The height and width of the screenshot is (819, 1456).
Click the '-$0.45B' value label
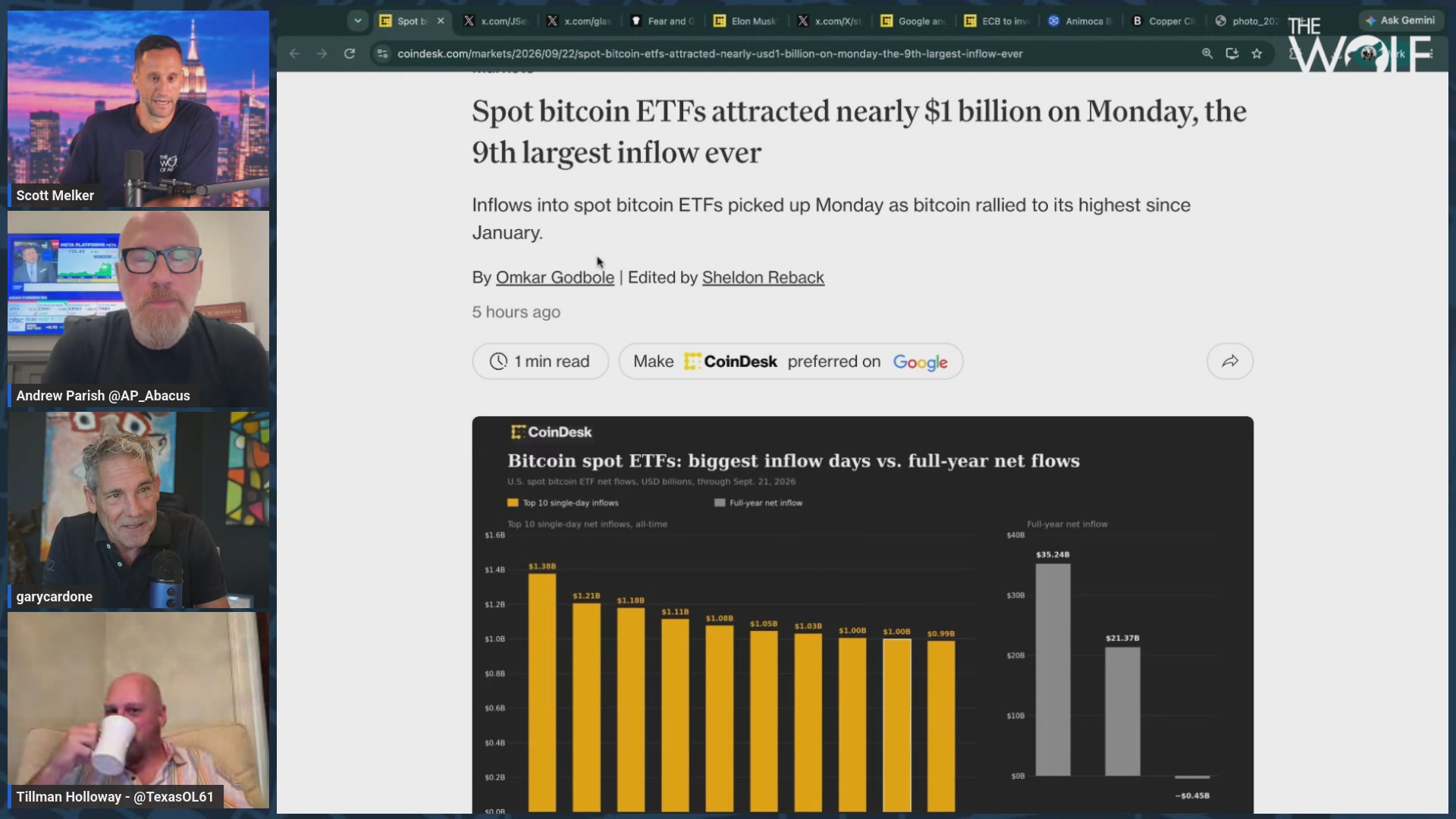point(1192,795)
